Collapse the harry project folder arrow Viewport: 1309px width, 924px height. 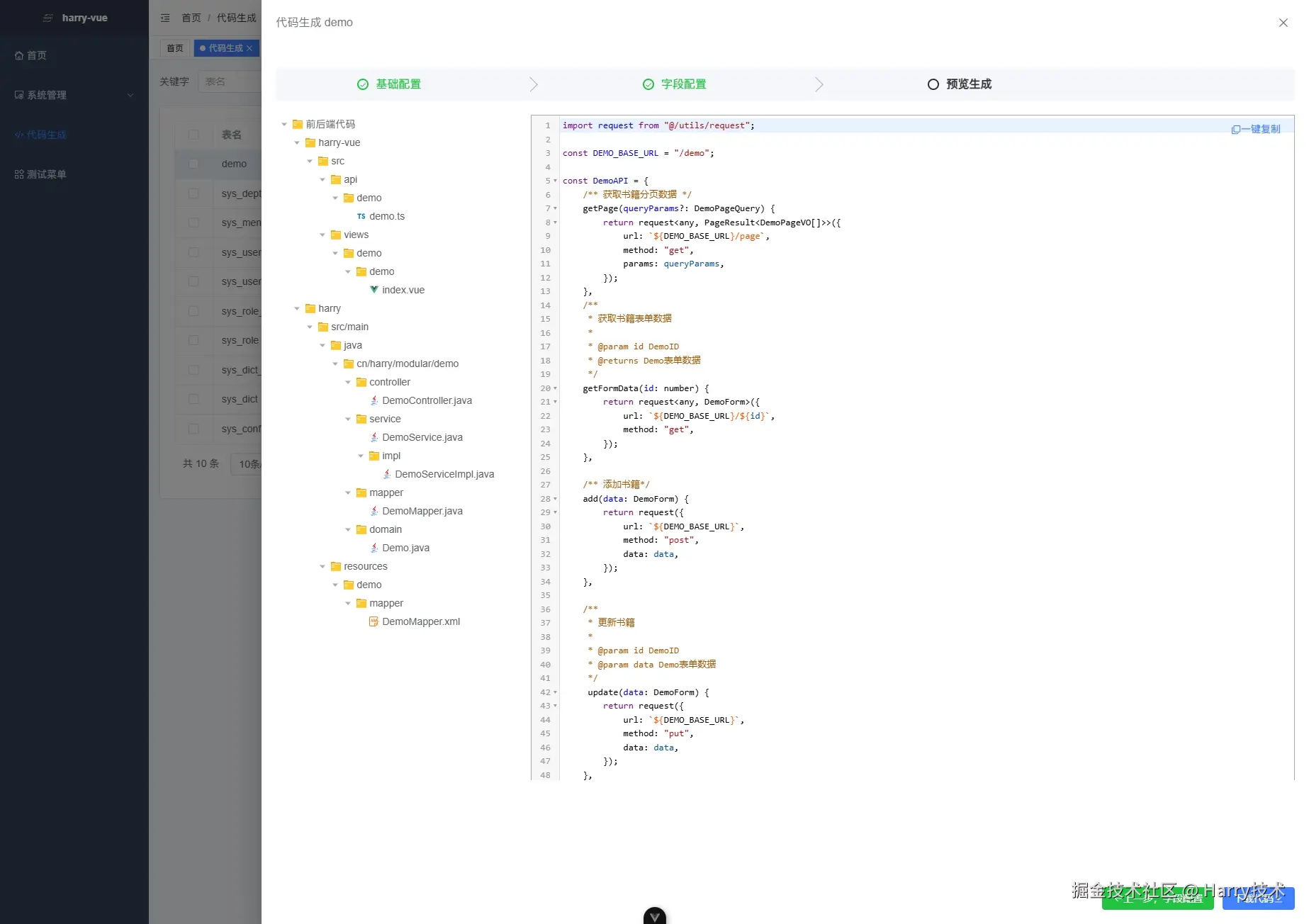click(x=297, y=308)
